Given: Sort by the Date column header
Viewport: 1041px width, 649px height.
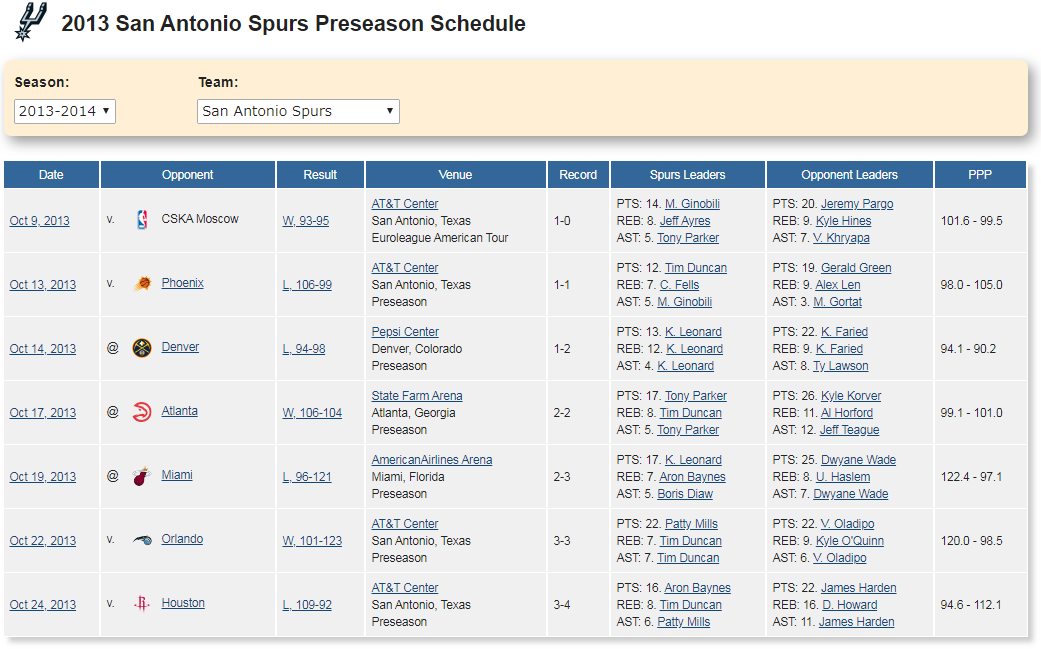Looking at the screenshot, I should tap(51, 175).
